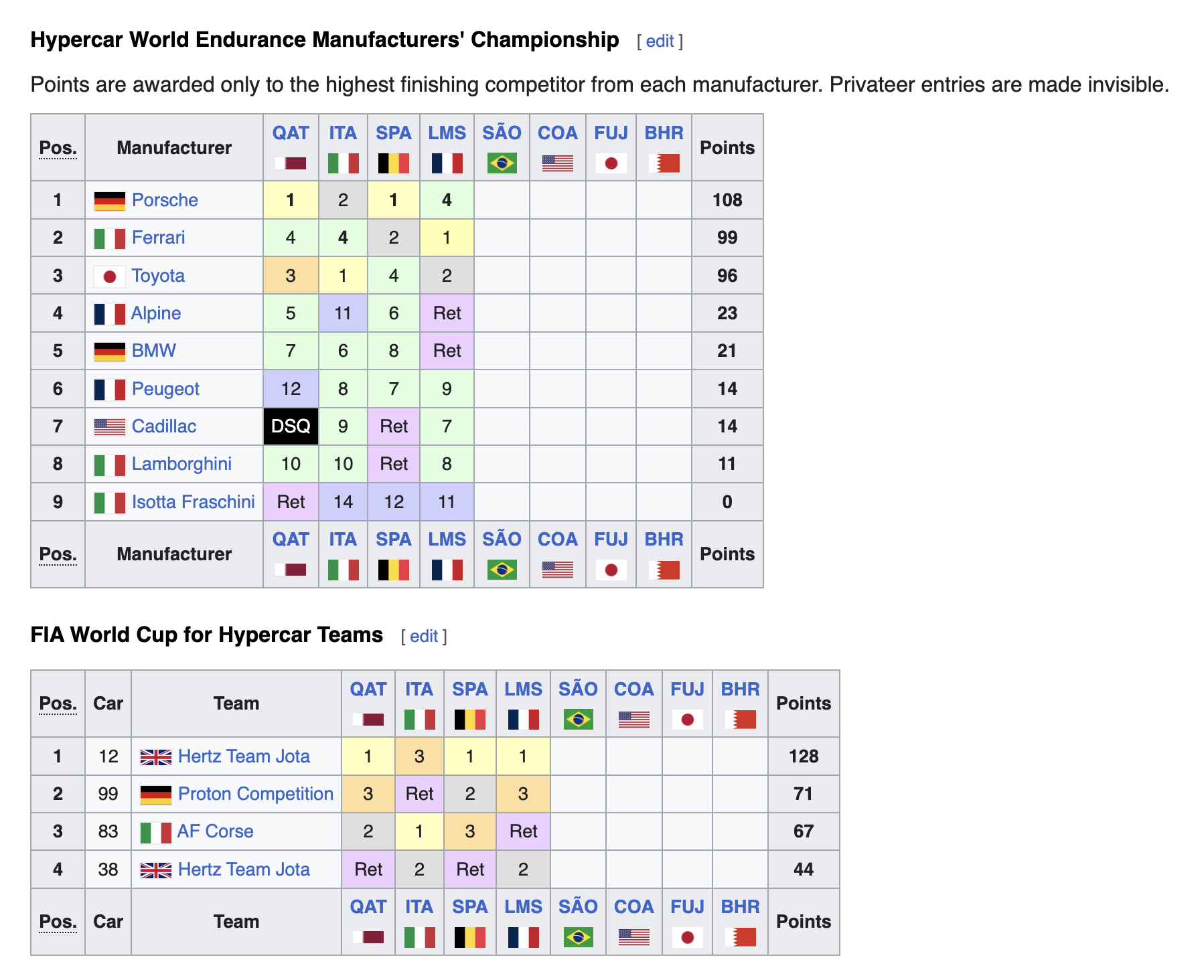Click the German flag beside Porsche
The image size is (1204, 980).
click(109, 201)
